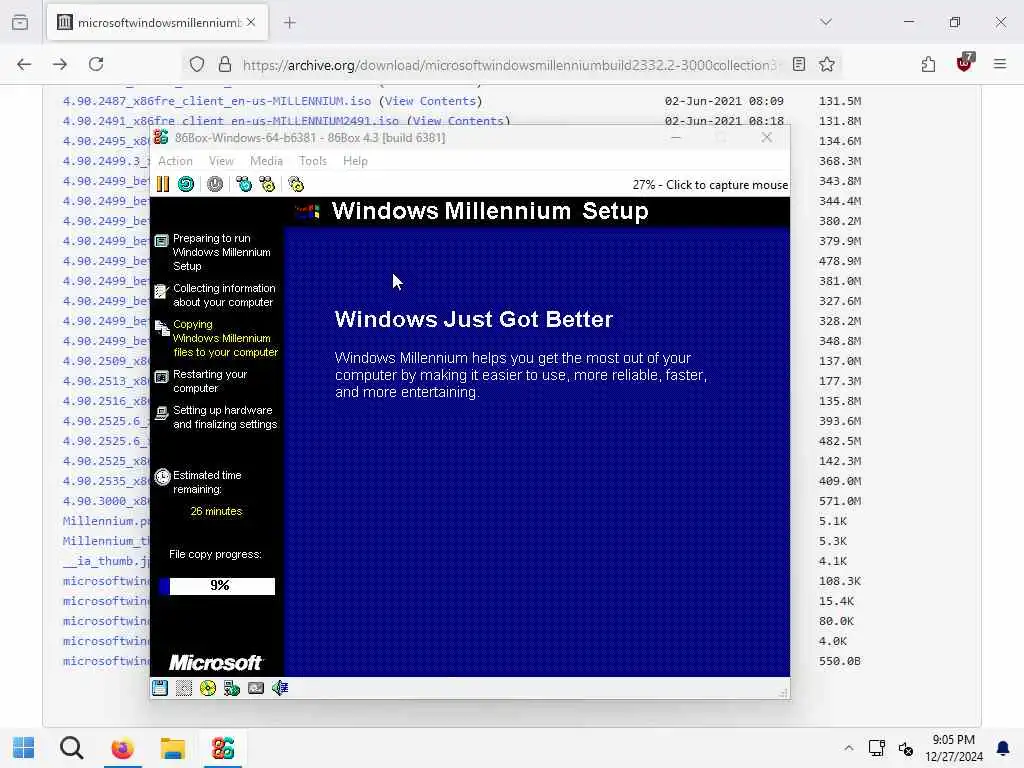This screenshot has width=1024, height=768.
Task: Open 86Box settings toolbar icon
Action: pyautogui.click(x=296, y=184)
